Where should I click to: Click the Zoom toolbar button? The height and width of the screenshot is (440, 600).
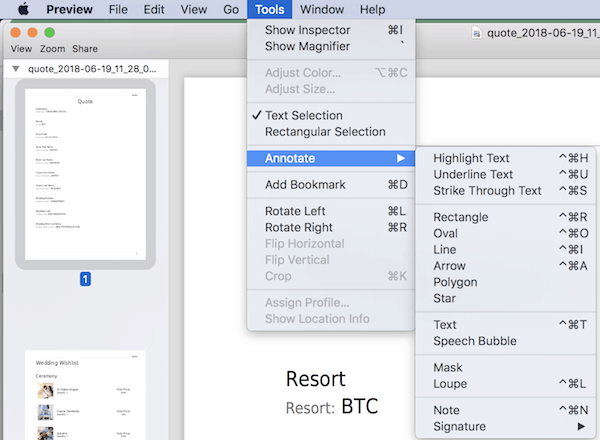[x=52, y=49]
